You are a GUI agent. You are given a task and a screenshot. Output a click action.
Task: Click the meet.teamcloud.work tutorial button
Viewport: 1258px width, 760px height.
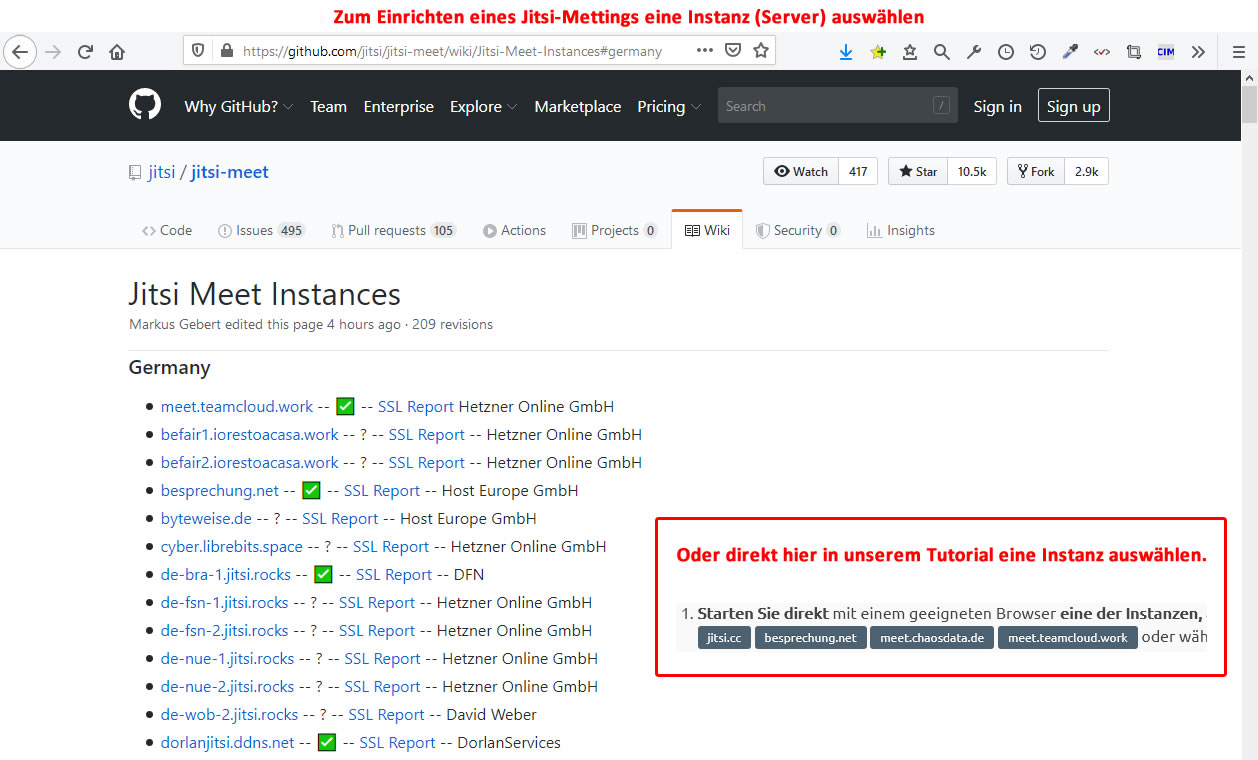click(x=1068, y=638)
